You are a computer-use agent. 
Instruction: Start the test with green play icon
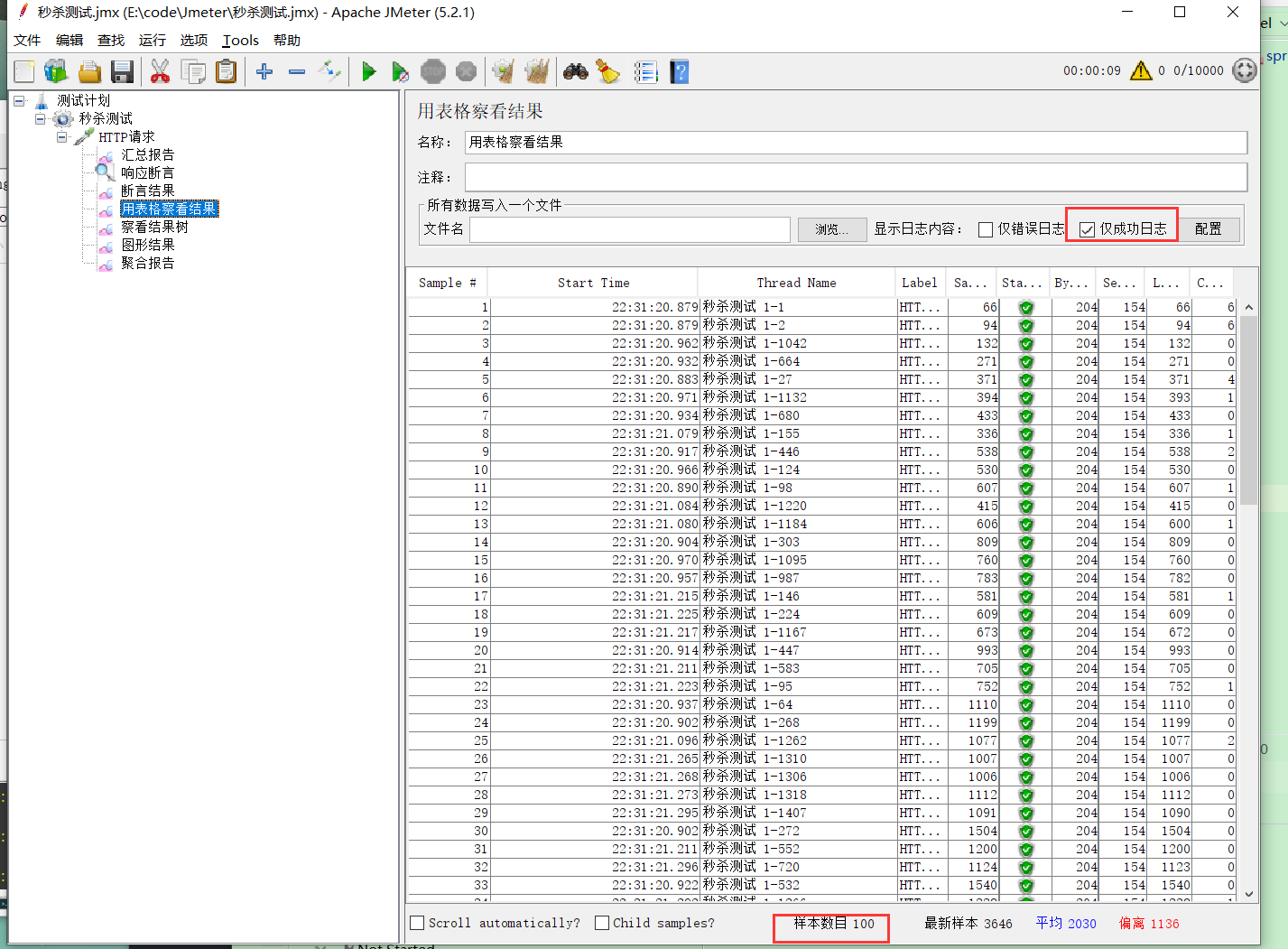coord(368,71)
